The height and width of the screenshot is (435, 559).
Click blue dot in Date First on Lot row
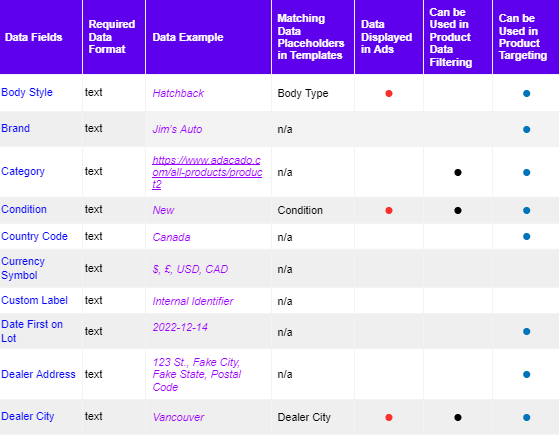(x=527, y=332)
